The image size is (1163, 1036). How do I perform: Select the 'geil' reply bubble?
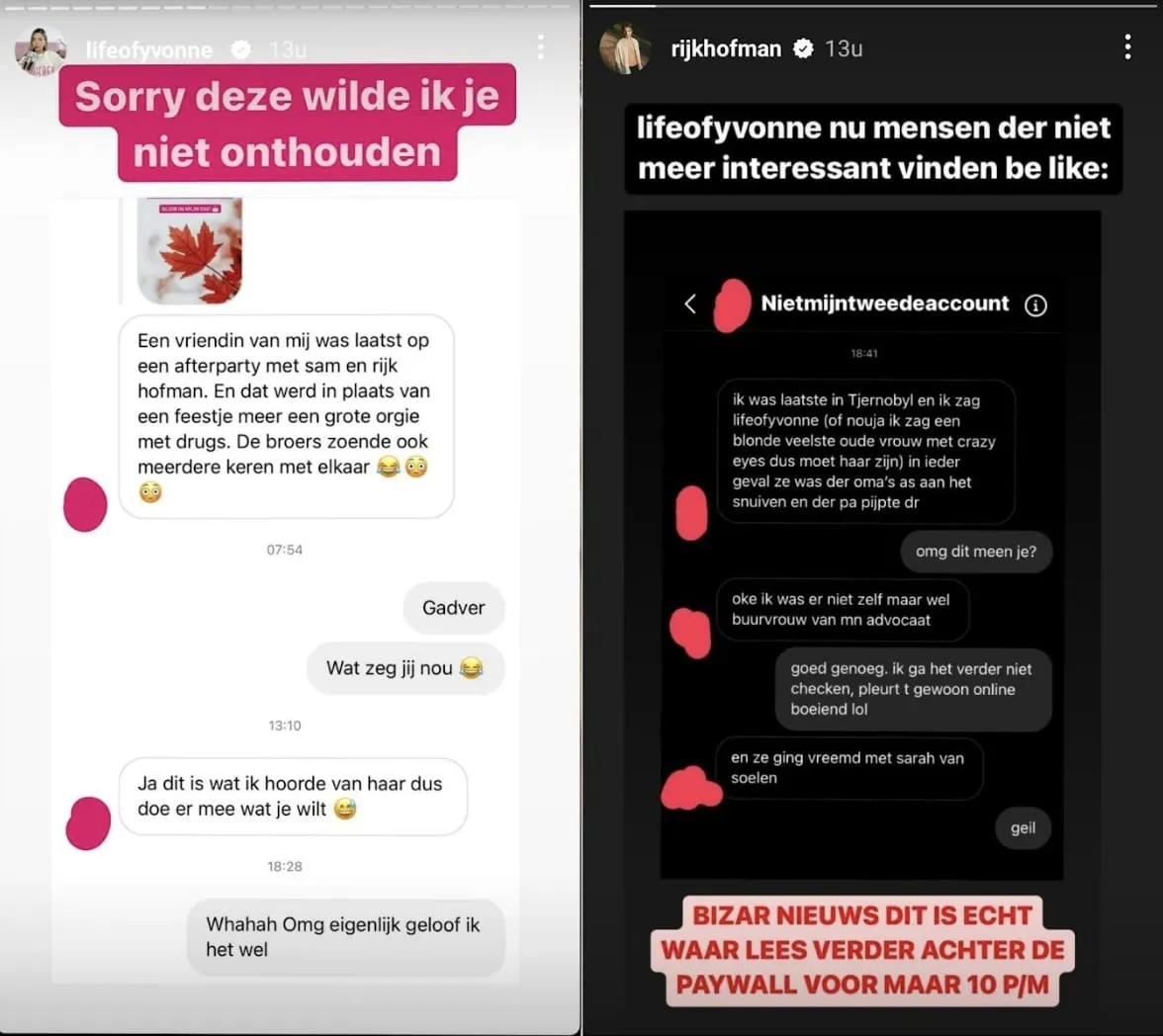tap(1023, 828)
